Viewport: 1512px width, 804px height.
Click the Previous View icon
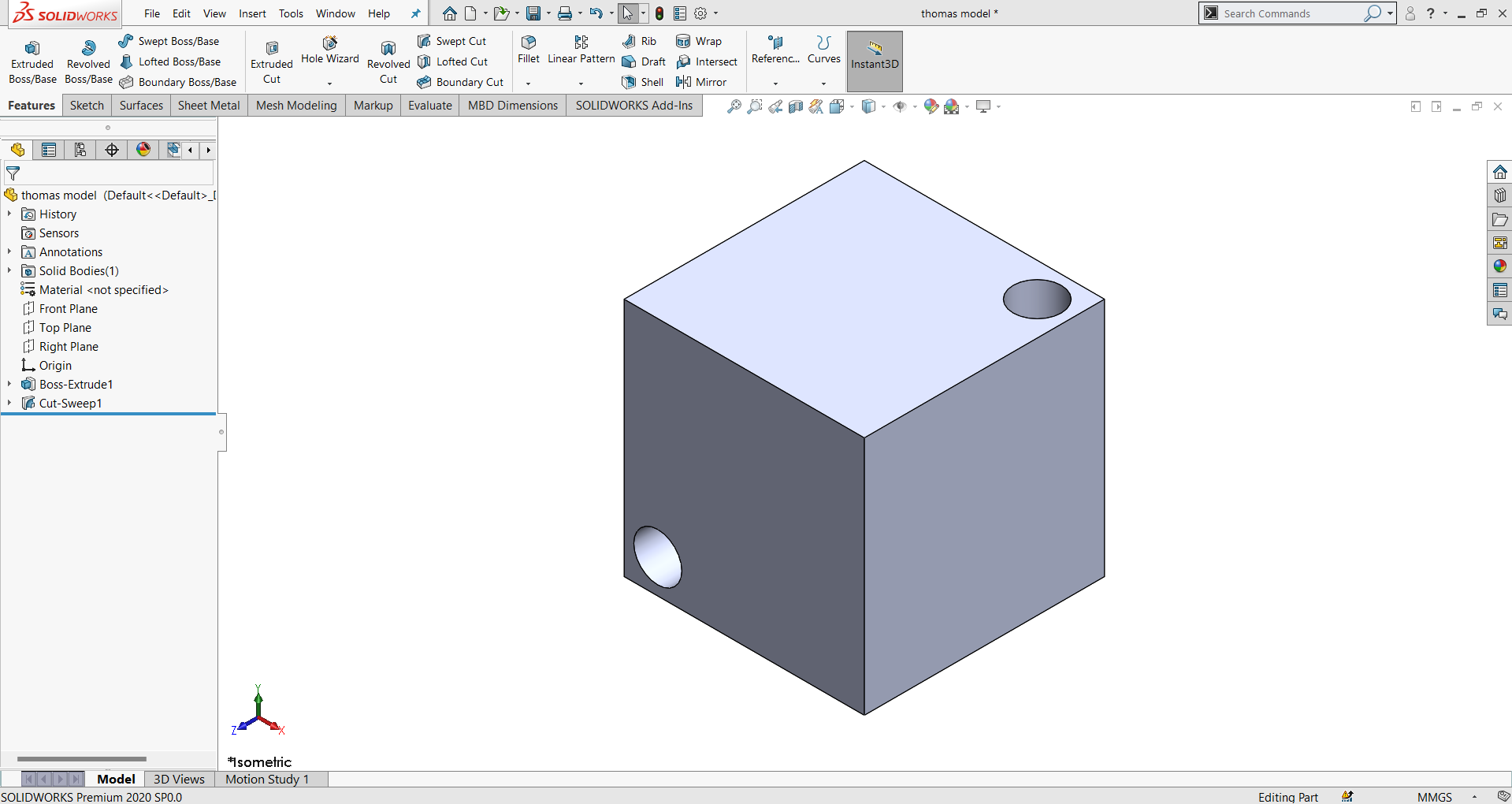pos(775,106)
